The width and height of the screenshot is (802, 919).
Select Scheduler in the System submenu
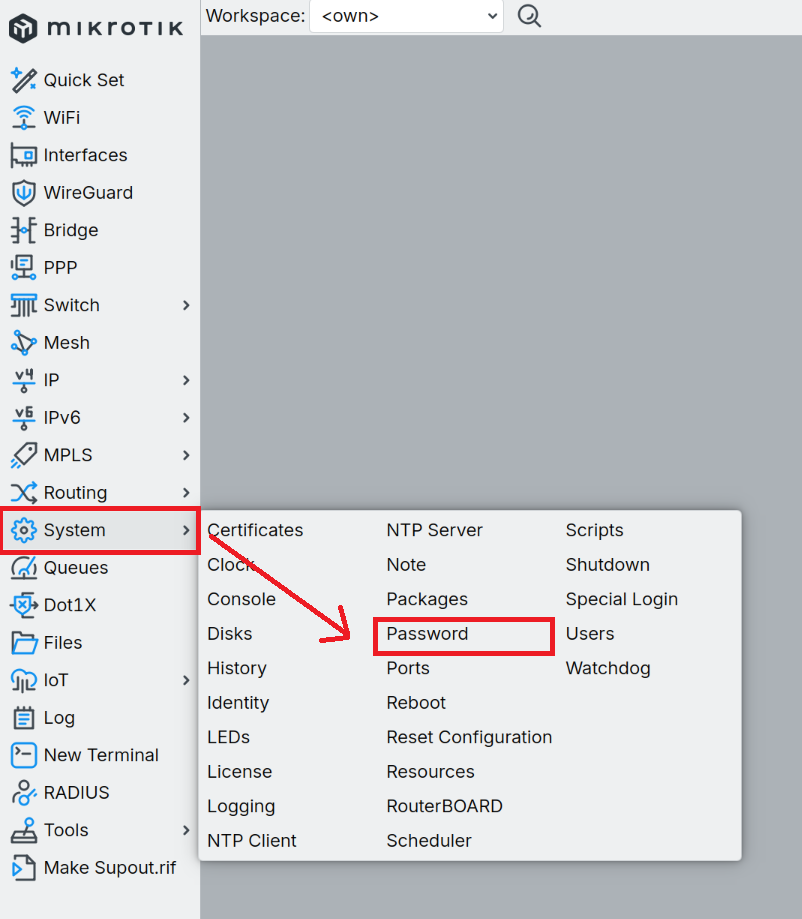(429, 841)
